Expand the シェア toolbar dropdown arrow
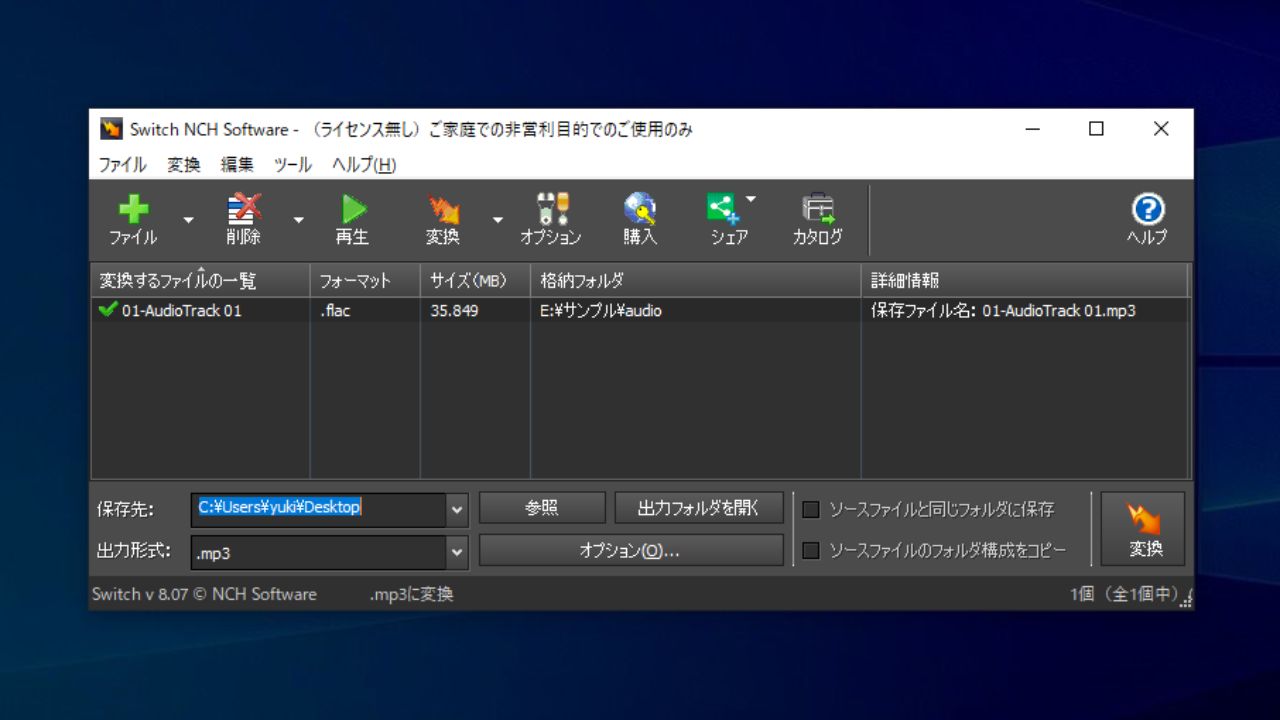 [751, 198]
